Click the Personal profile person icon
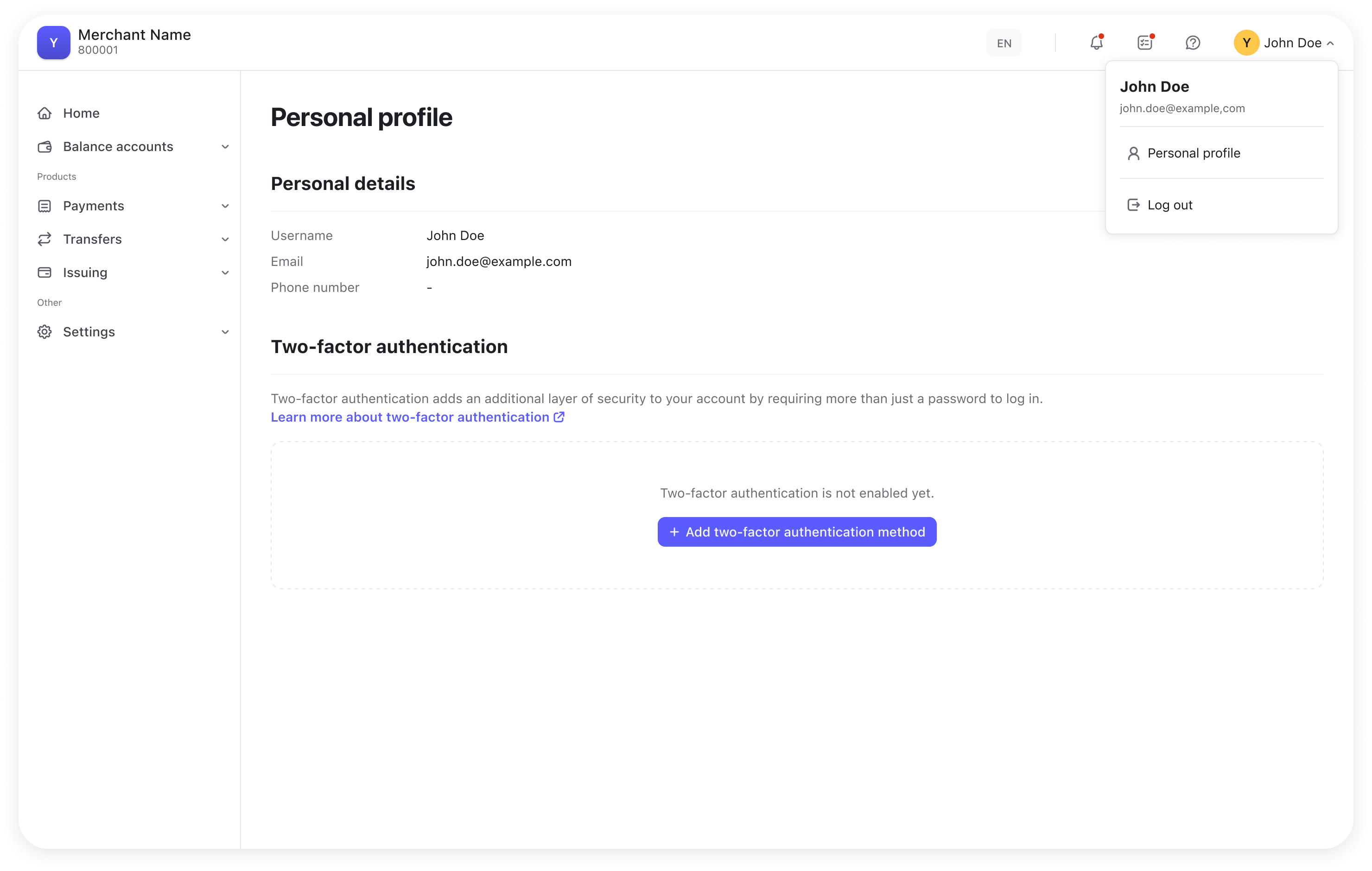 point(1133,153)
